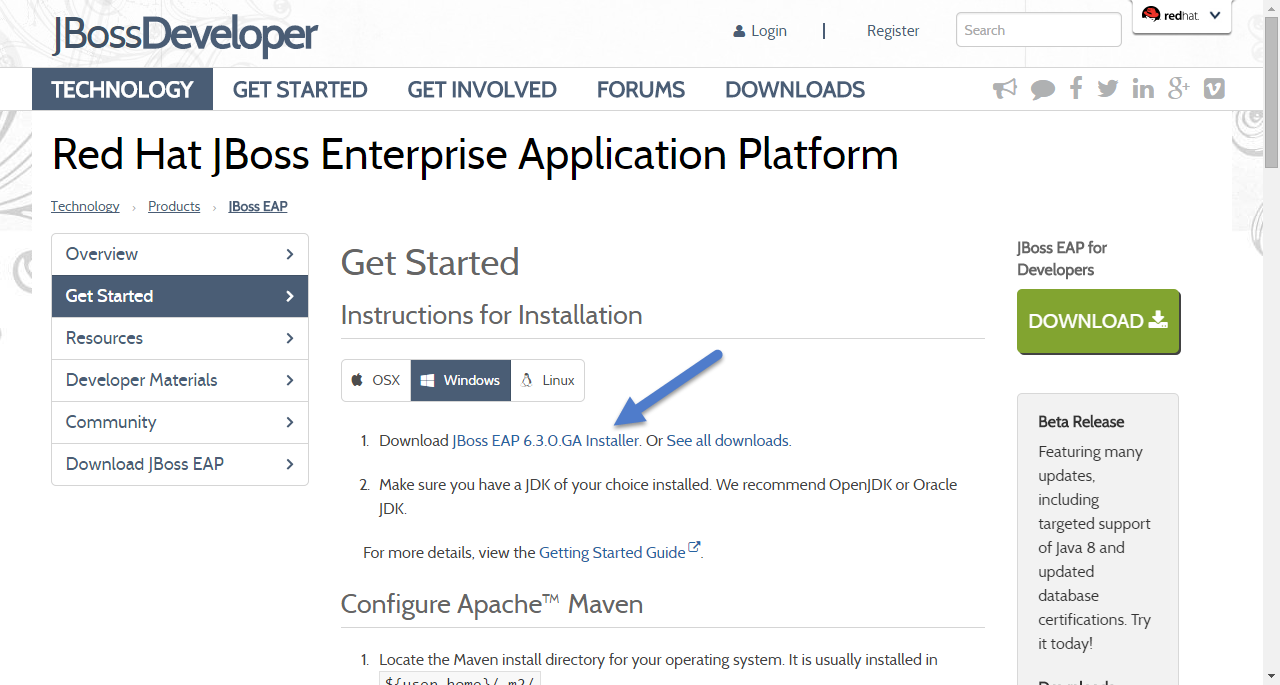This screenshot has height=685, width=1280.
Task: Click the Configure Apache Maven heading
Action: point(491,604)
